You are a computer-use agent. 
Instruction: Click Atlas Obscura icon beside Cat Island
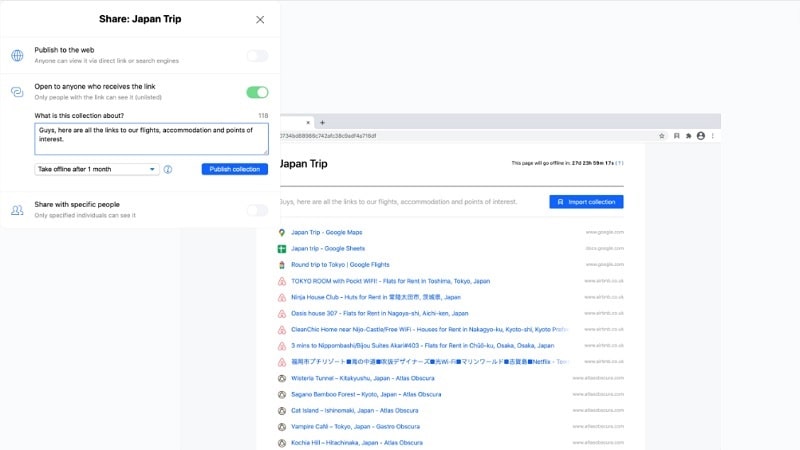tap(282, 411)
